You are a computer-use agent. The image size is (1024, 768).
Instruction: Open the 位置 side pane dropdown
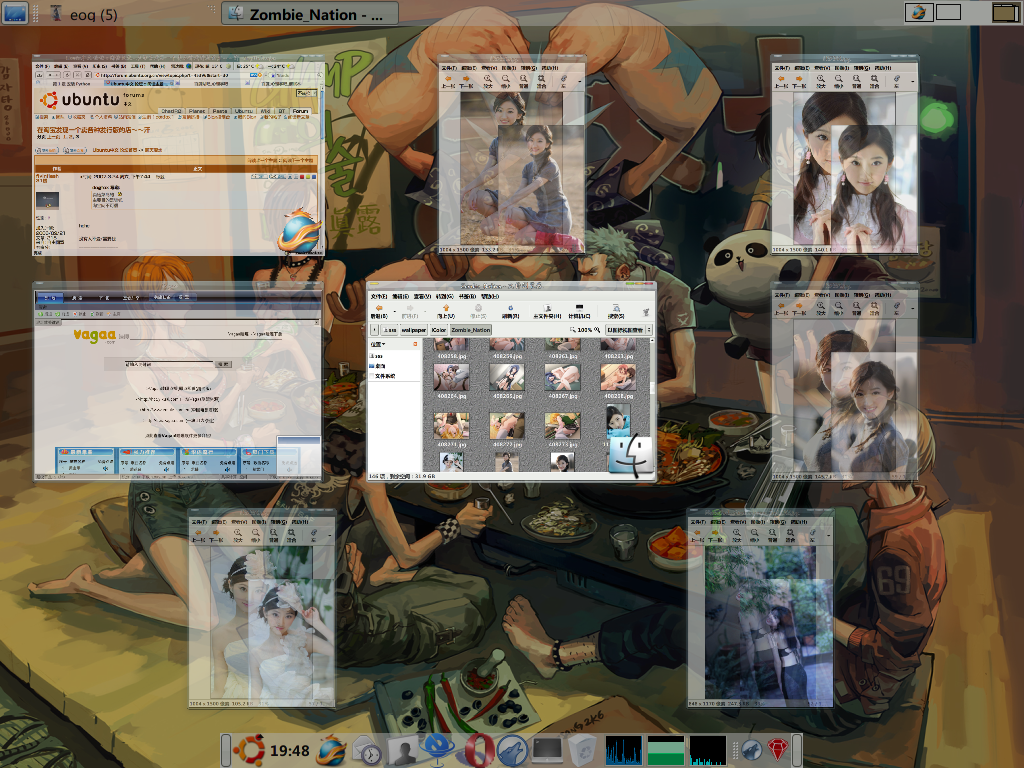pos(378,344)
